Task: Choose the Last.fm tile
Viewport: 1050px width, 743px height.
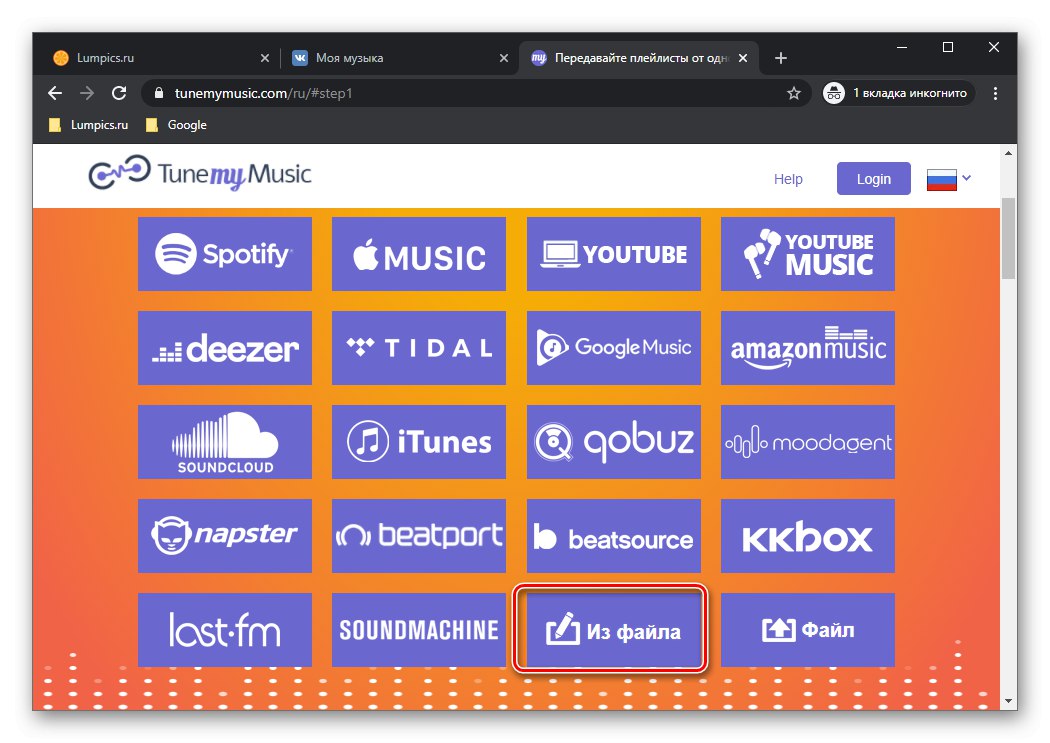Action: pyautogui.click(x=225, y=630)
